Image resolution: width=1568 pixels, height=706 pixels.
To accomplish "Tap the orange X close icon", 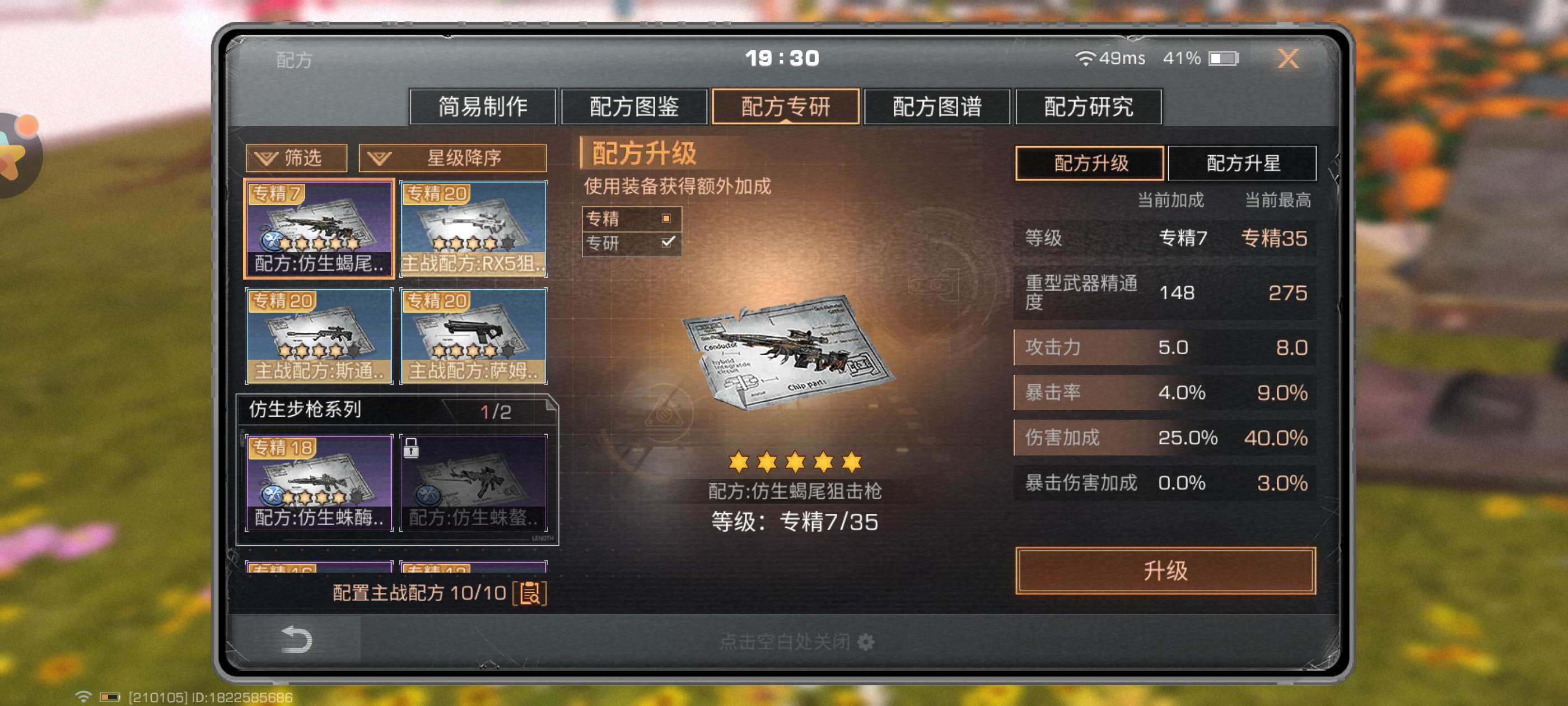I will pyautogui.click(x=1288, y=58).
